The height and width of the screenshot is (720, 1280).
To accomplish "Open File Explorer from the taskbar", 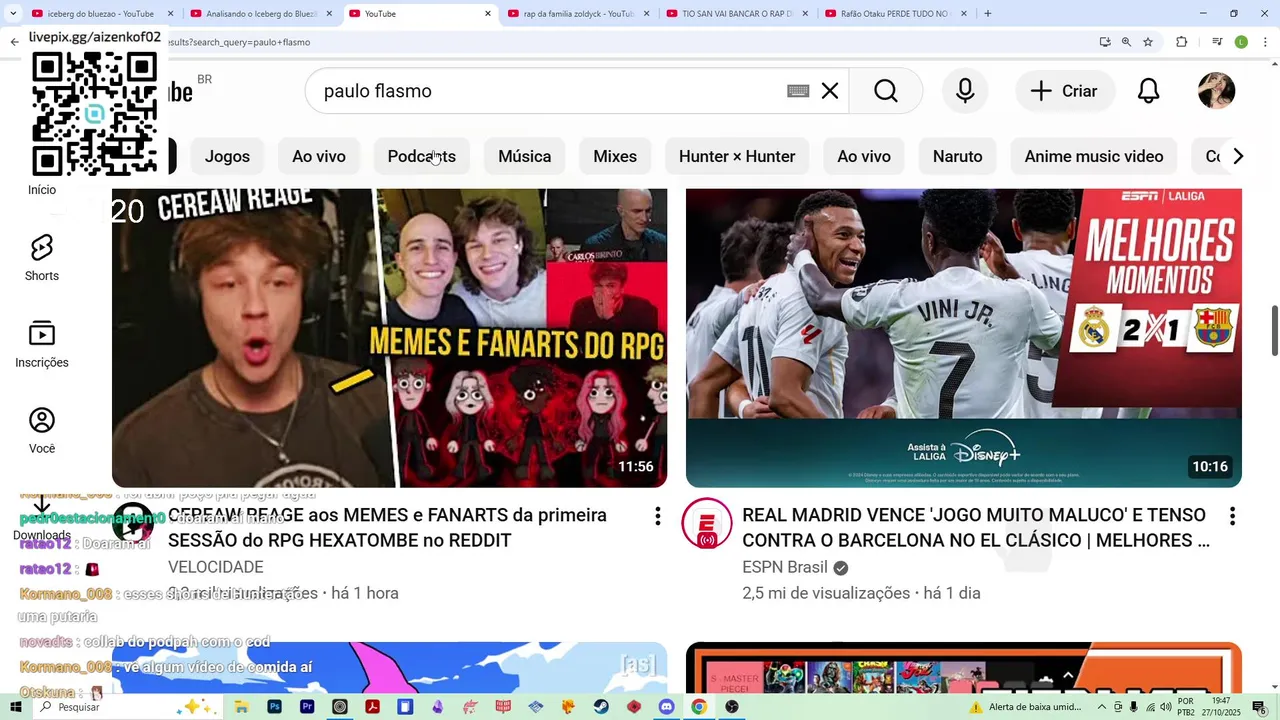I will (241, 707).
